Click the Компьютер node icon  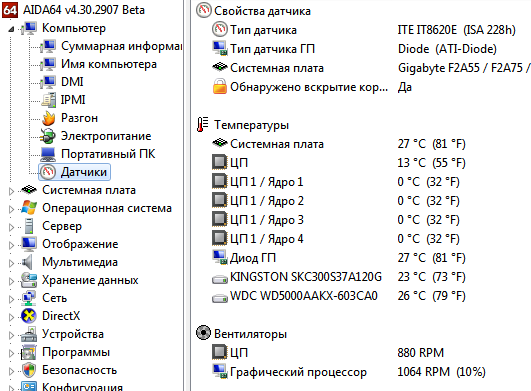(x=29, y=28)
